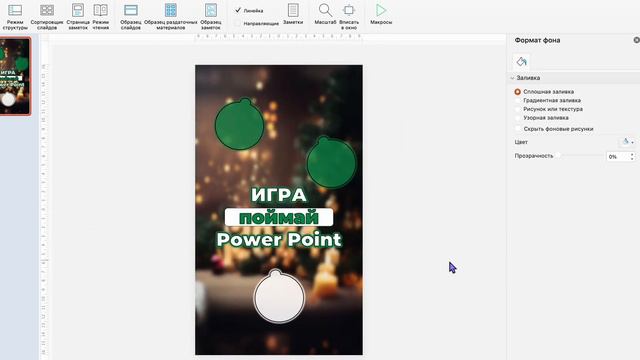Click the transparency stepper arrows
Screen dimensions: 640x360
(632, 156)
